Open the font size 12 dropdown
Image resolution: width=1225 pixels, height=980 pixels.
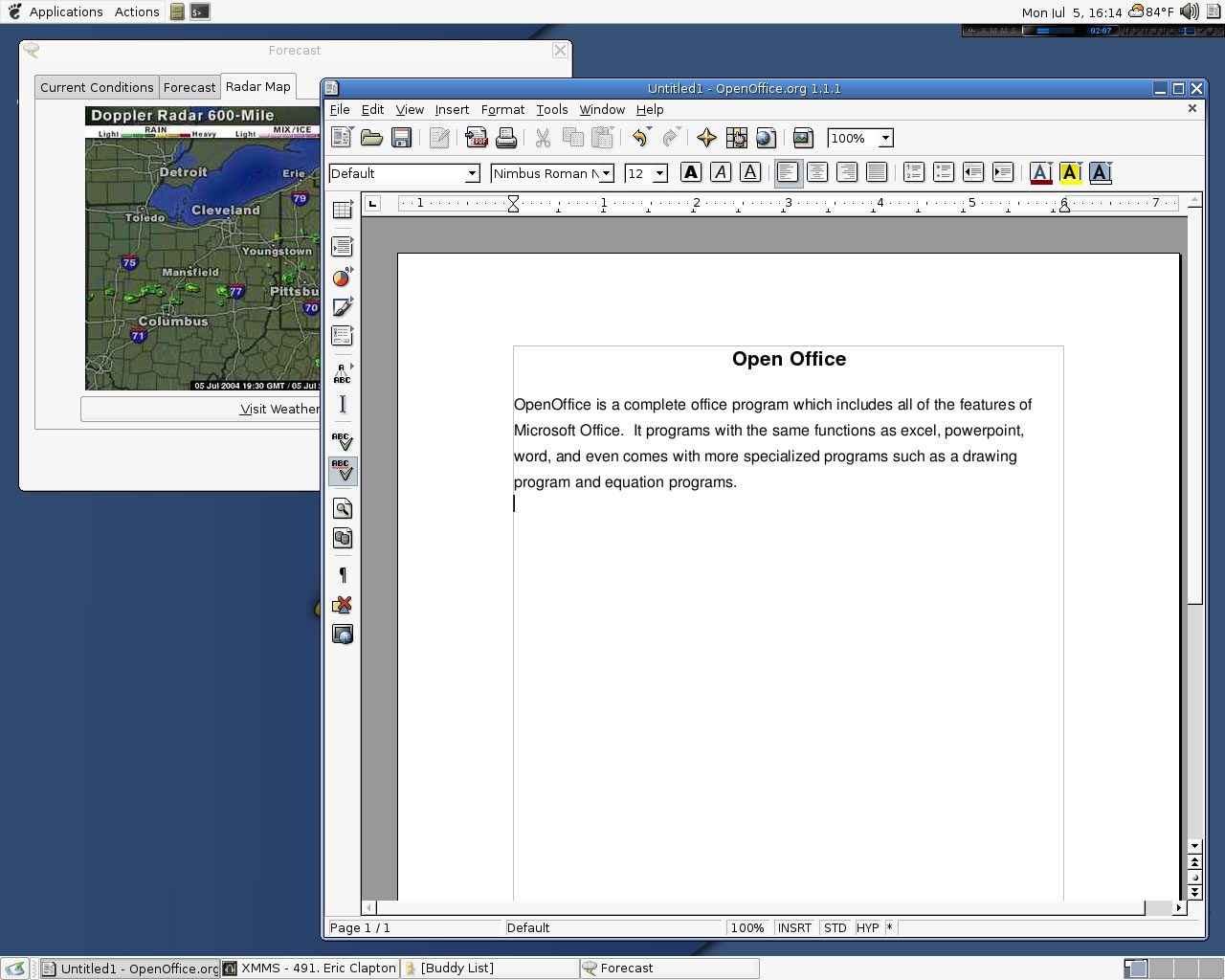click(x=659, y=173)
